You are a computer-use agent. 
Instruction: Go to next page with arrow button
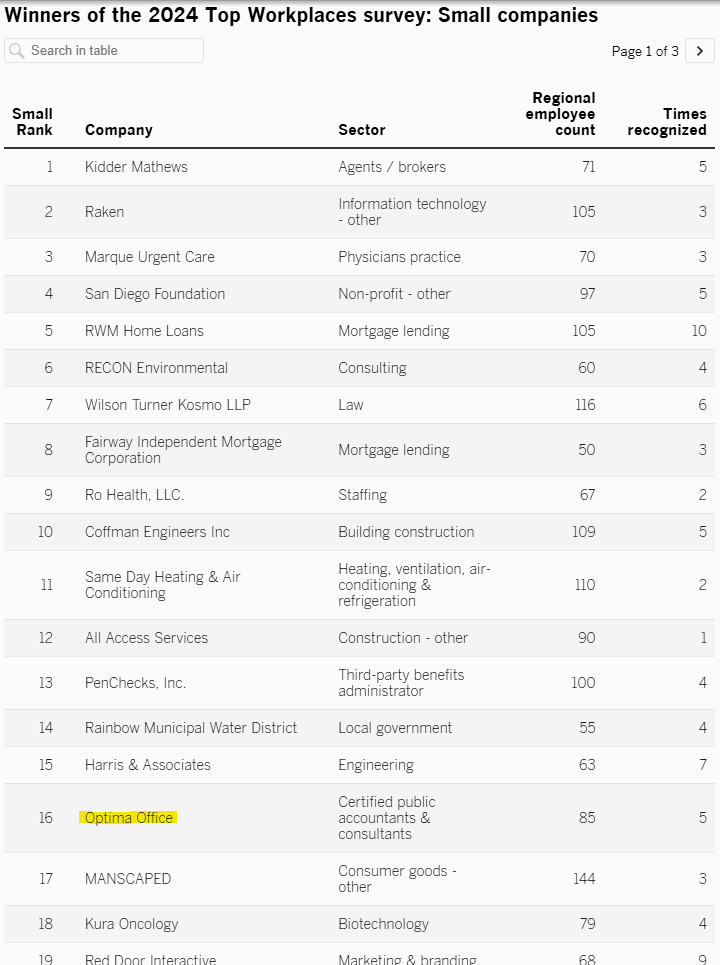click(x=699, y=51)
